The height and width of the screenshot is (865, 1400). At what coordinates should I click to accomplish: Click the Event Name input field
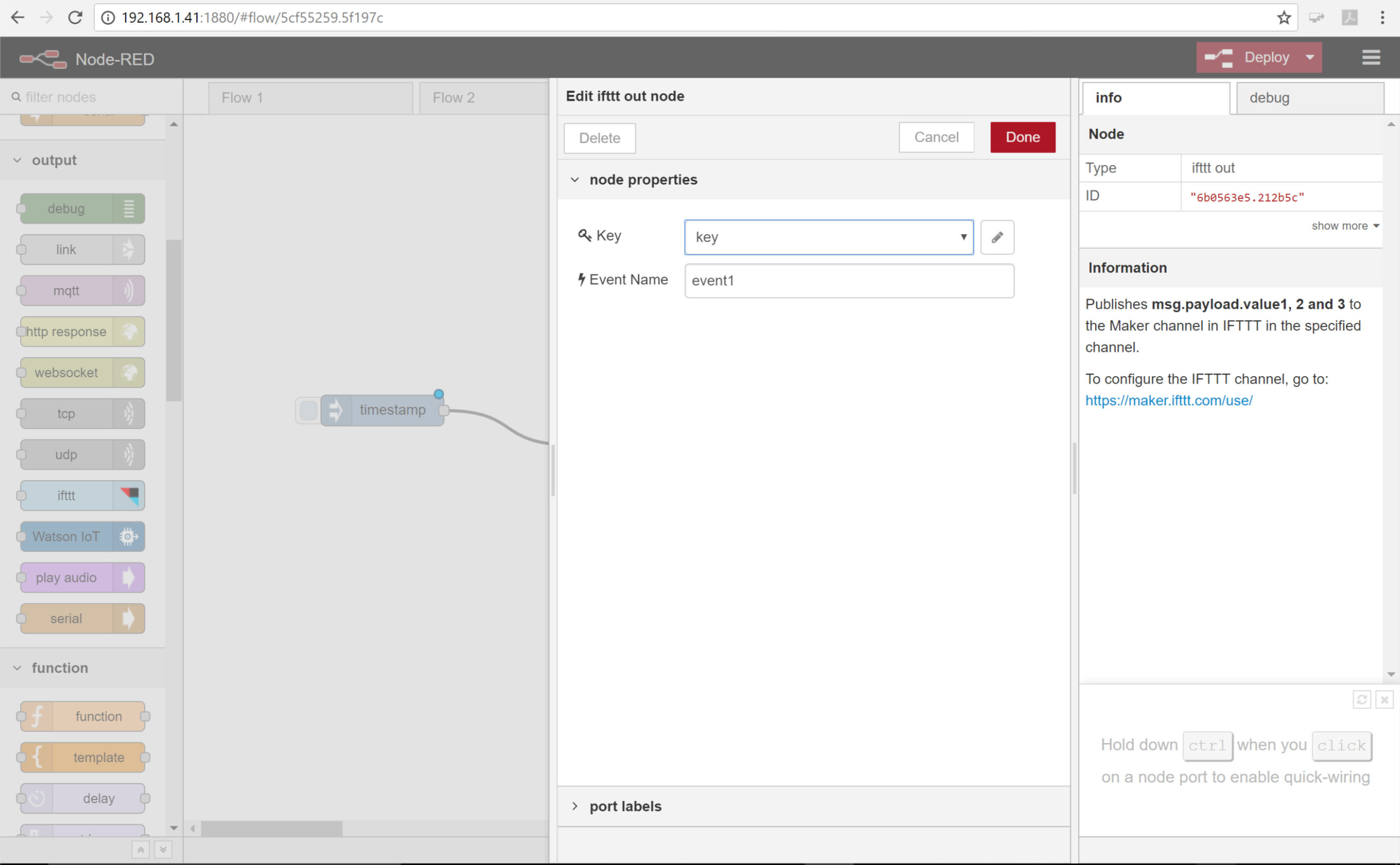pos(848,280)
